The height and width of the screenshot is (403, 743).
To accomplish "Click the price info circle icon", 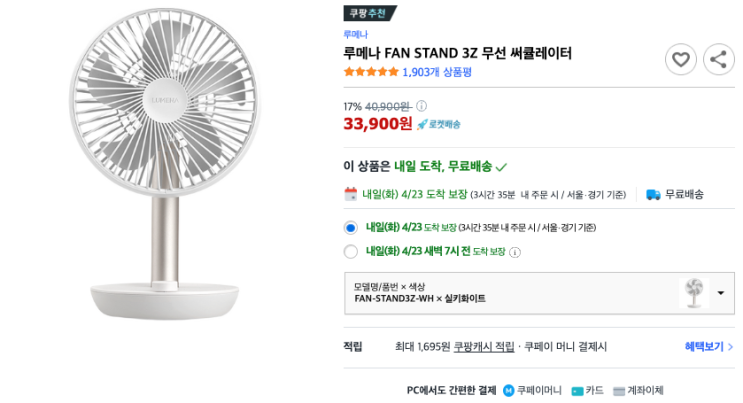I will point(421,106).
